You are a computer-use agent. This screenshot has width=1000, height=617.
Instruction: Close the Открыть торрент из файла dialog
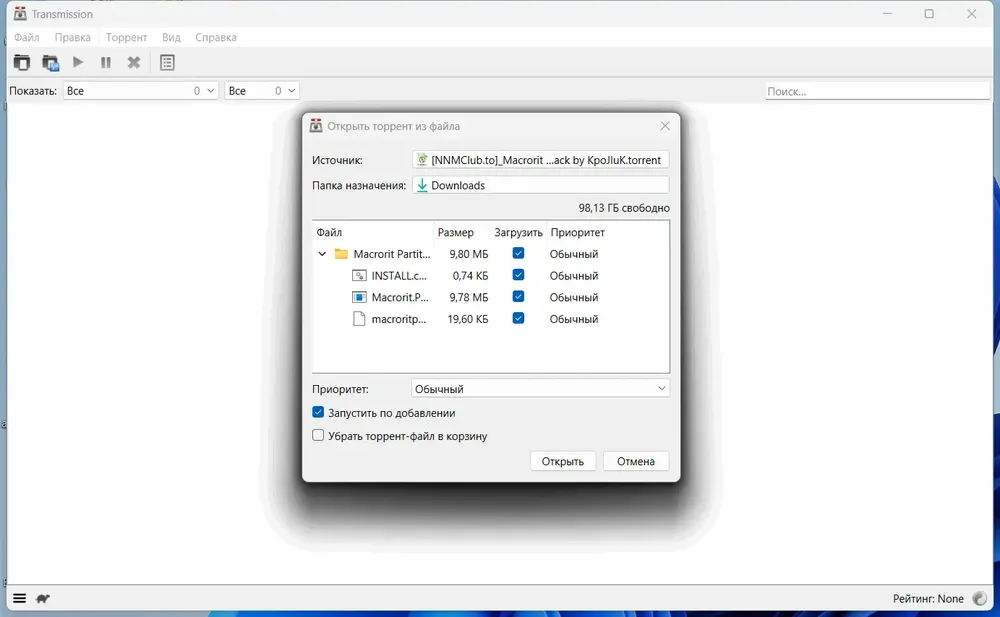665,126
